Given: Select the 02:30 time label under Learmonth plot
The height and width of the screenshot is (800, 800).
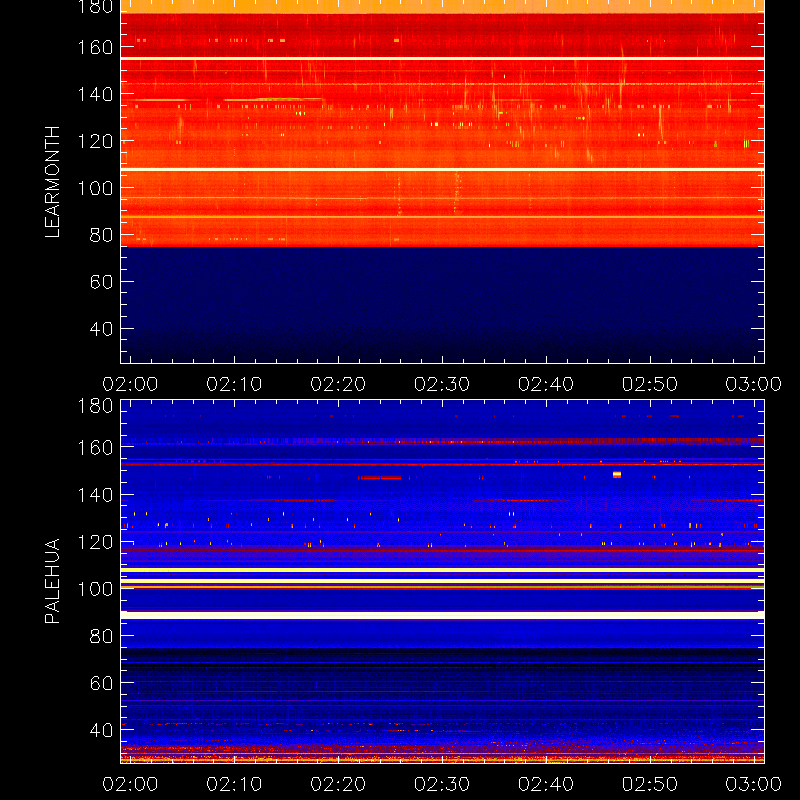Looking at the screenshot, I should (x=442, y=384).
